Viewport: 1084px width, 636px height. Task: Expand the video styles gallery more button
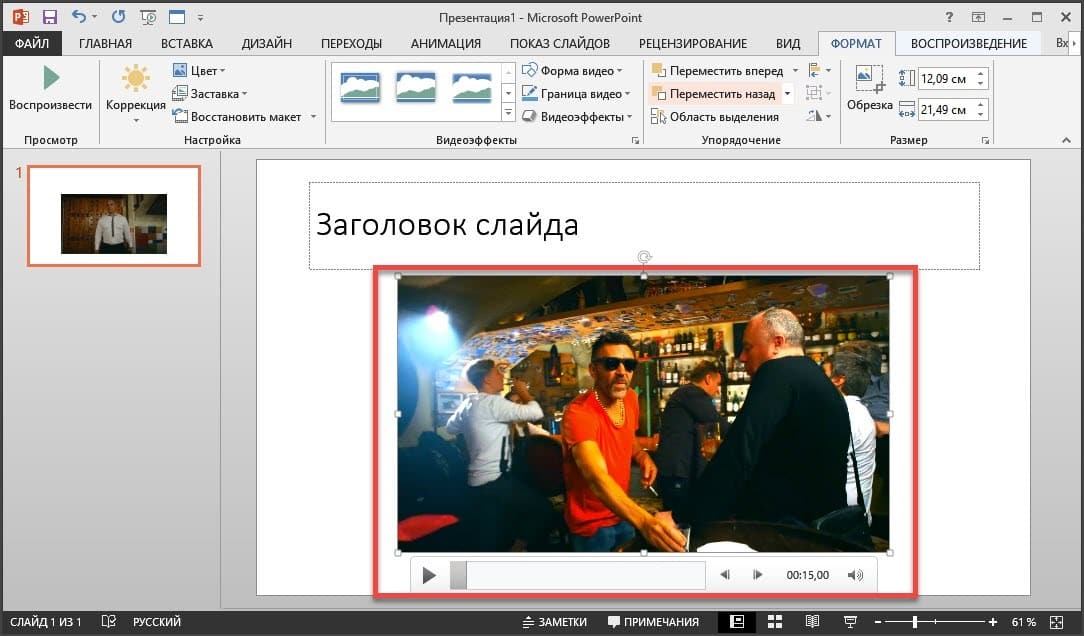click(x=508, y=112)
